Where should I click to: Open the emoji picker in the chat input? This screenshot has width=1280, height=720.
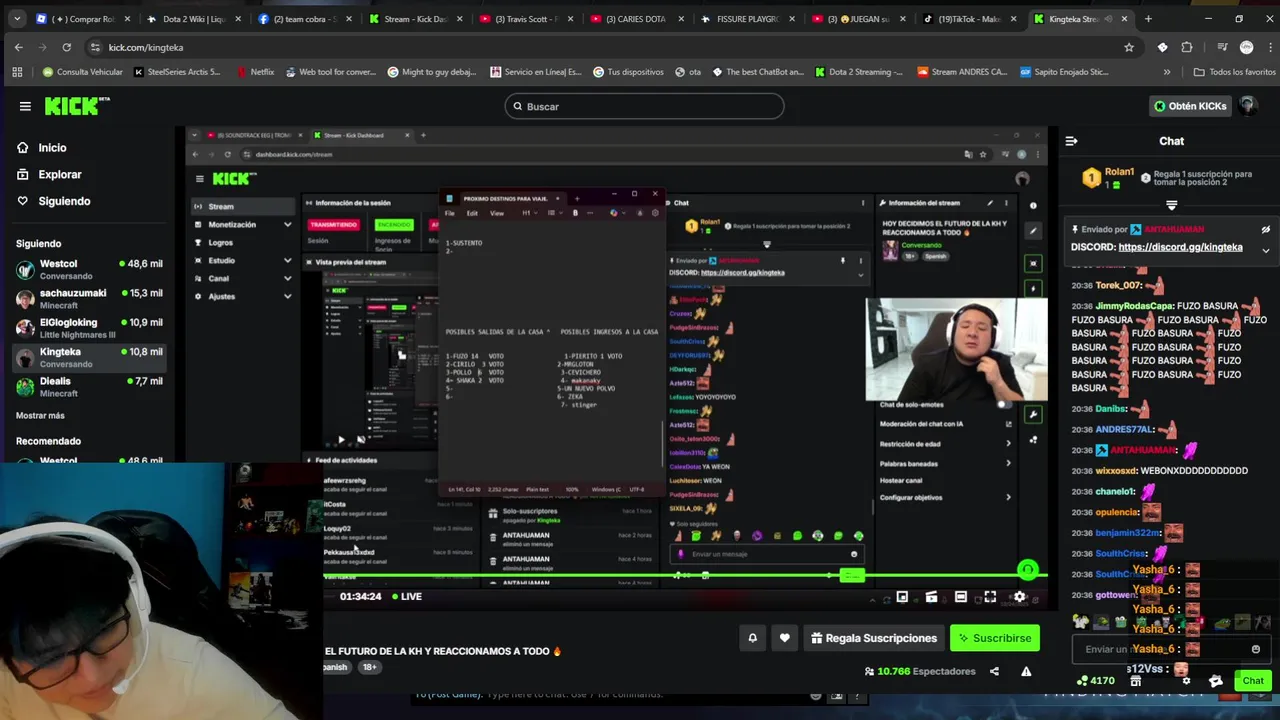click(x=1256, y=649)
